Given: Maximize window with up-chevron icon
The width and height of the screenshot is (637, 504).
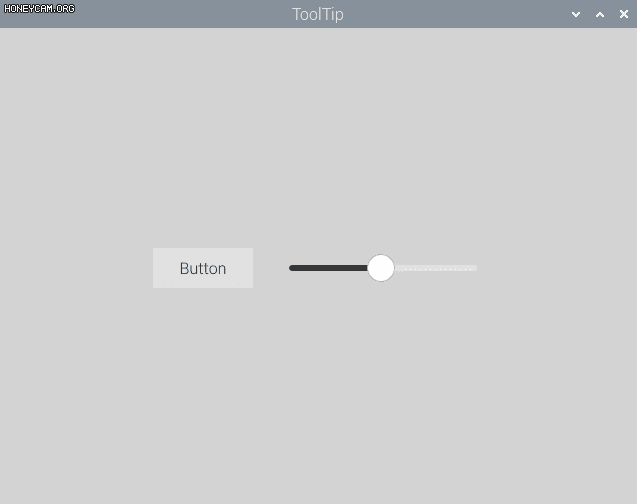Looking at the screenshot, I should 600,15.
